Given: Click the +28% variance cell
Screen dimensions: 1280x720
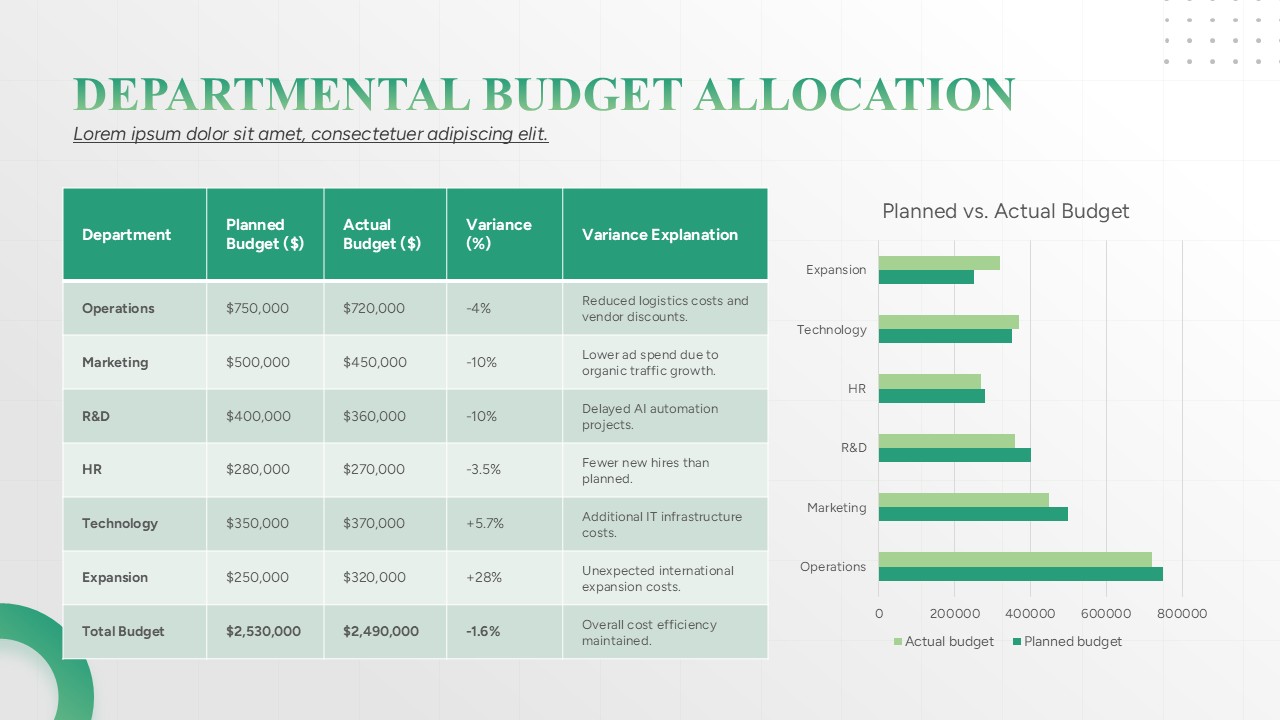Looking at the screenshot, I should tap(505, 578).
